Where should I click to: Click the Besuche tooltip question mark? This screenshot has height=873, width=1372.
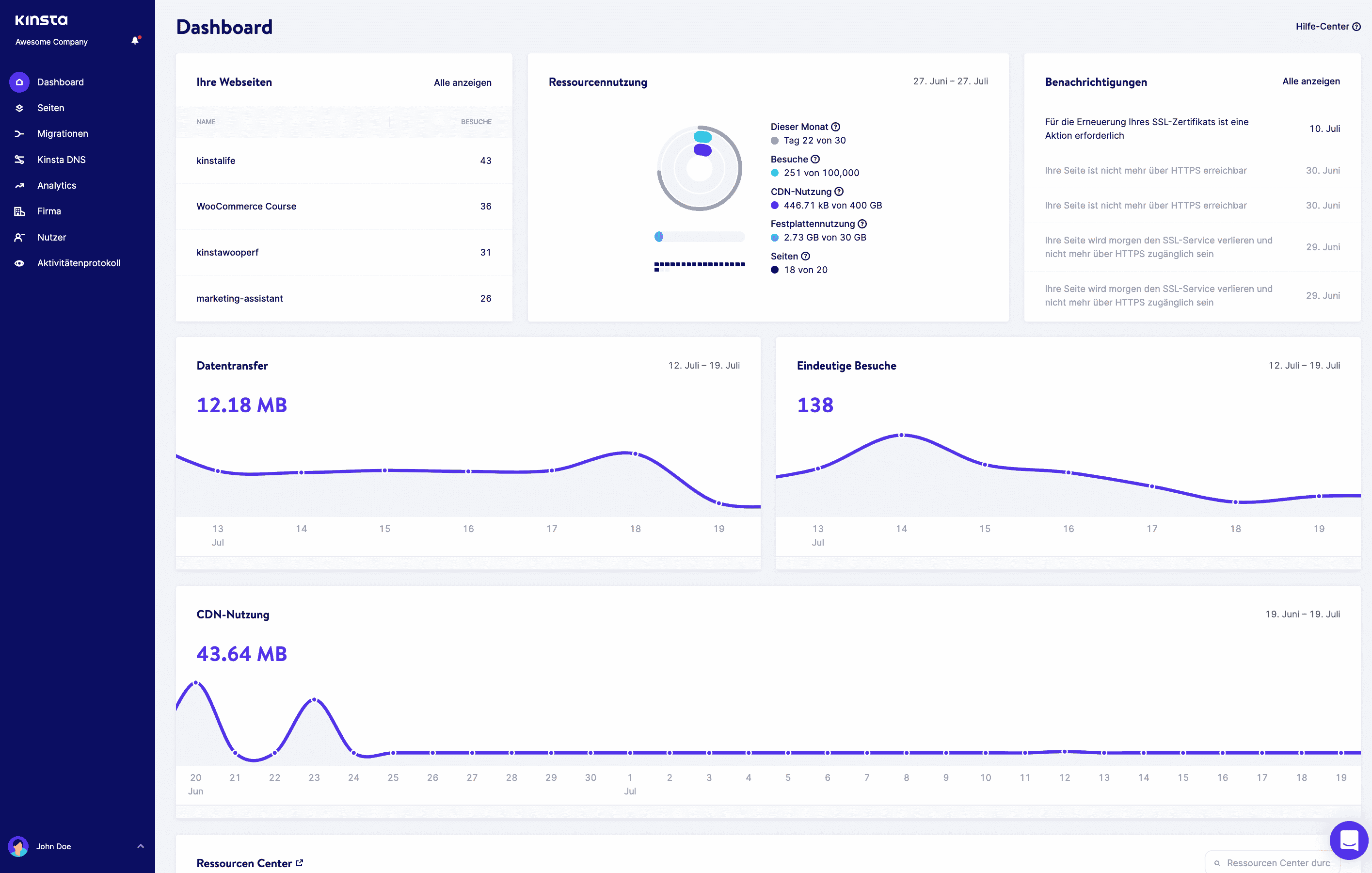coord(815,159)
